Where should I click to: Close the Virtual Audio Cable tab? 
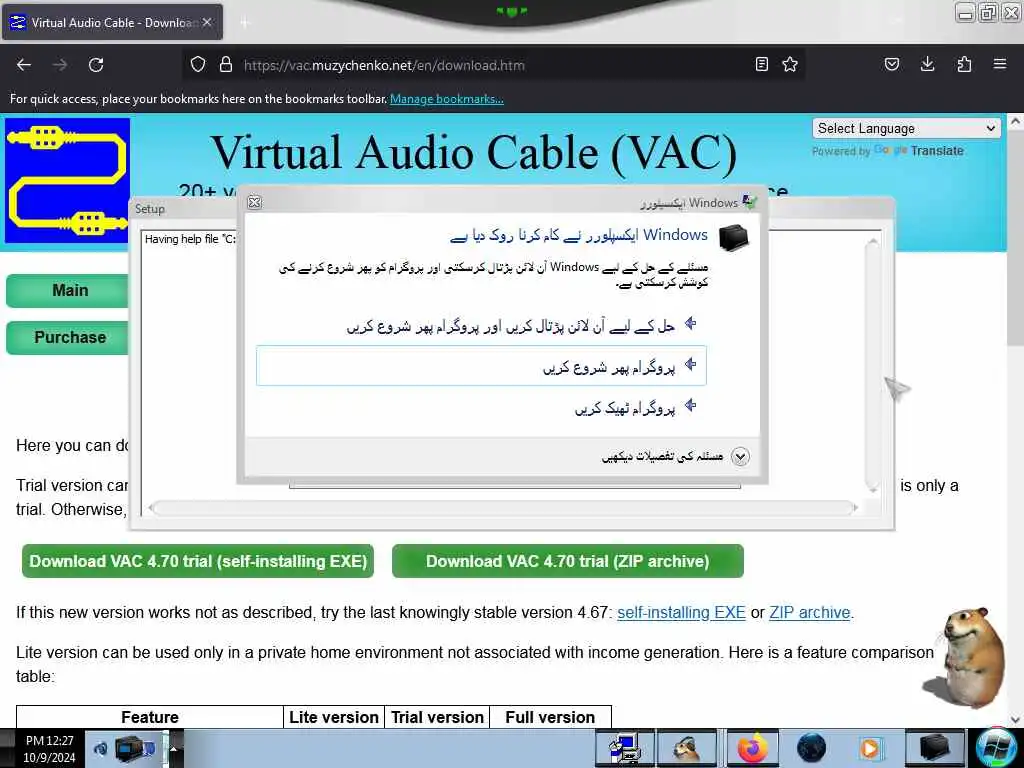(207, 22)
